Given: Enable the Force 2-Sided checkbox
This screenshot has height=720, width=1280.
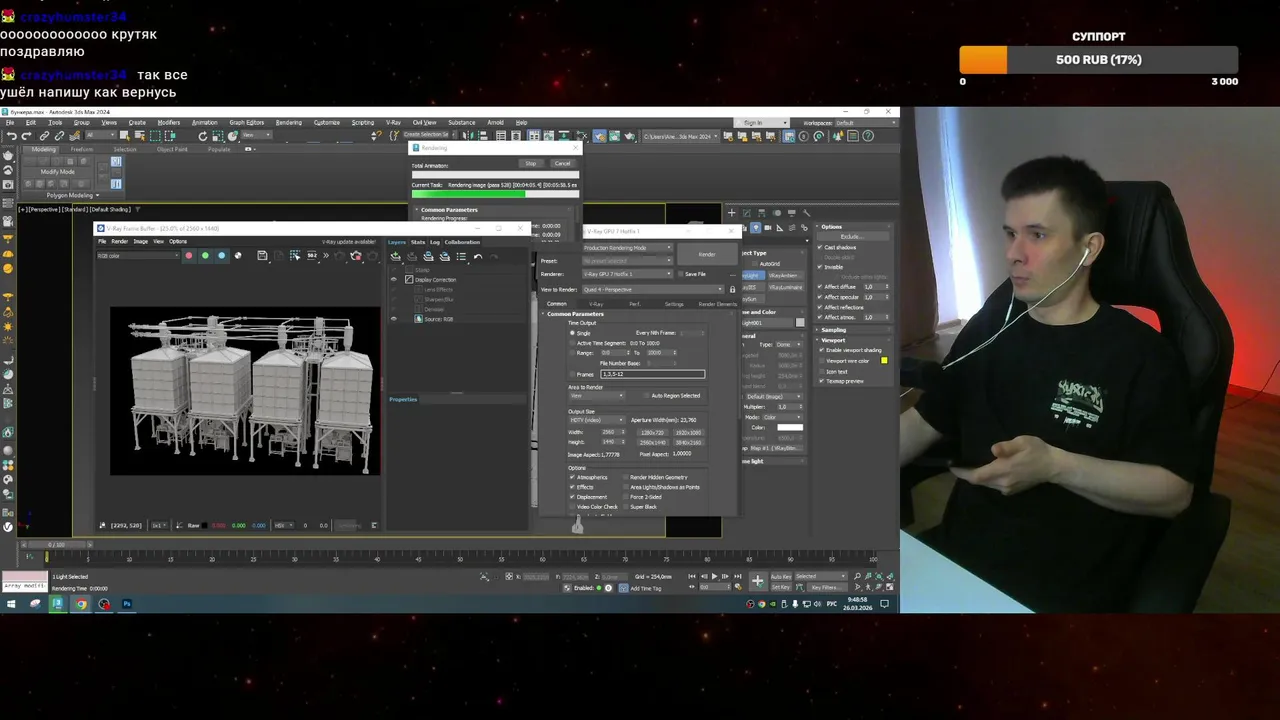Looking at the screenshot, I should (625, 497).
